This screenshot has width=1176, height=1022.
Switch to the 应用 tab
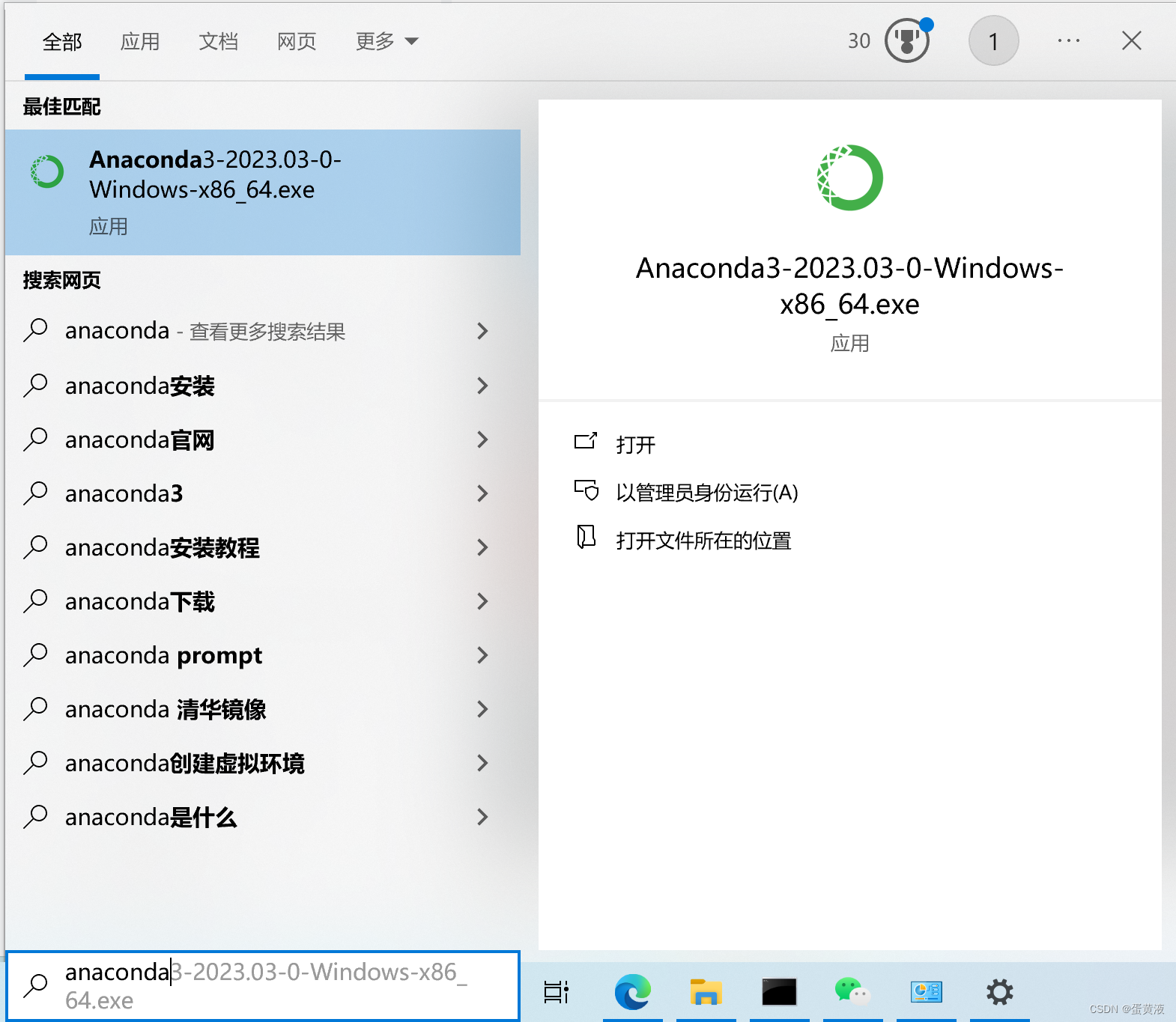point(140,42)
